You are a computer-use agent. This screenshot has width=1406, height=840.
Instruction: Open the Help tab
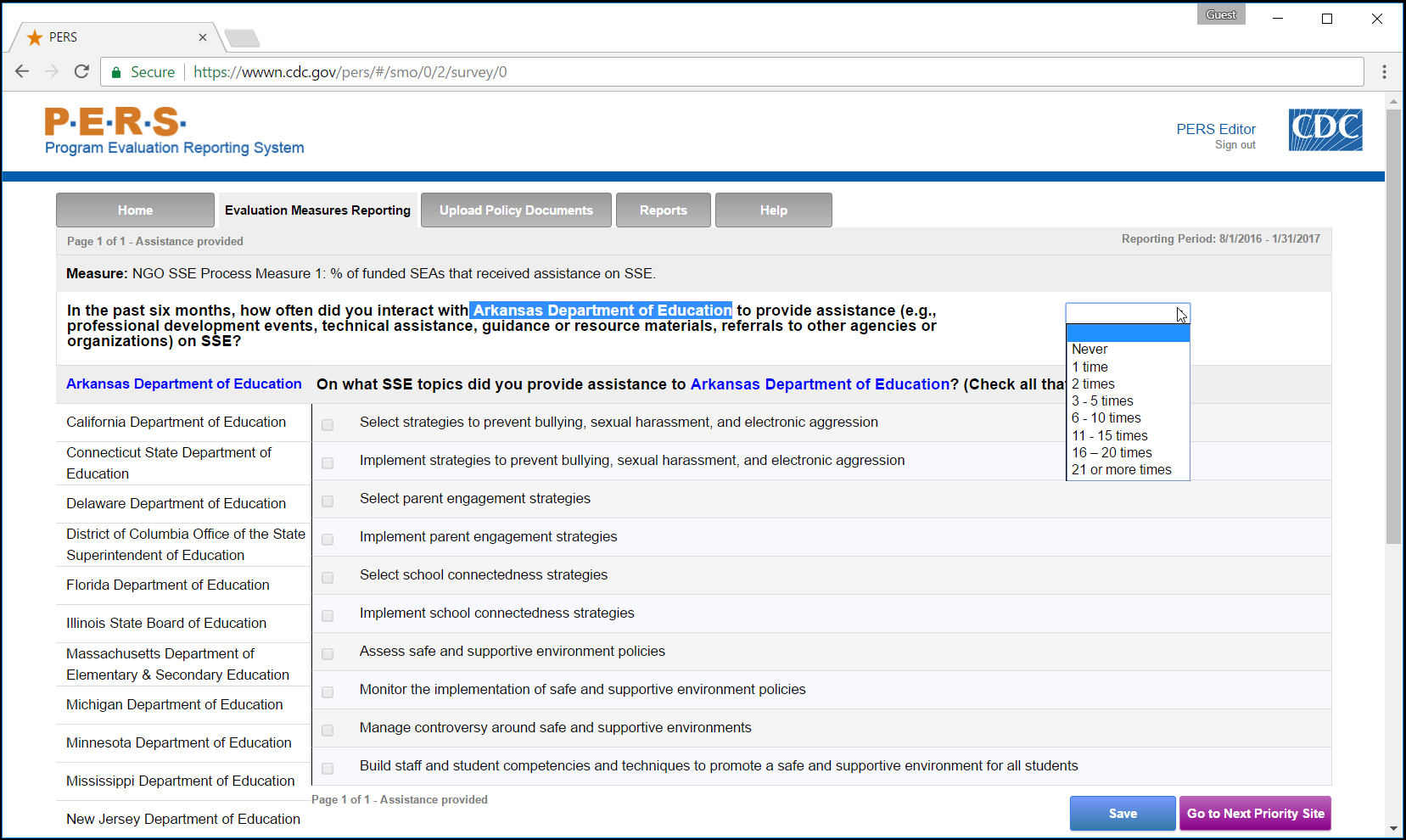point(774,210)
